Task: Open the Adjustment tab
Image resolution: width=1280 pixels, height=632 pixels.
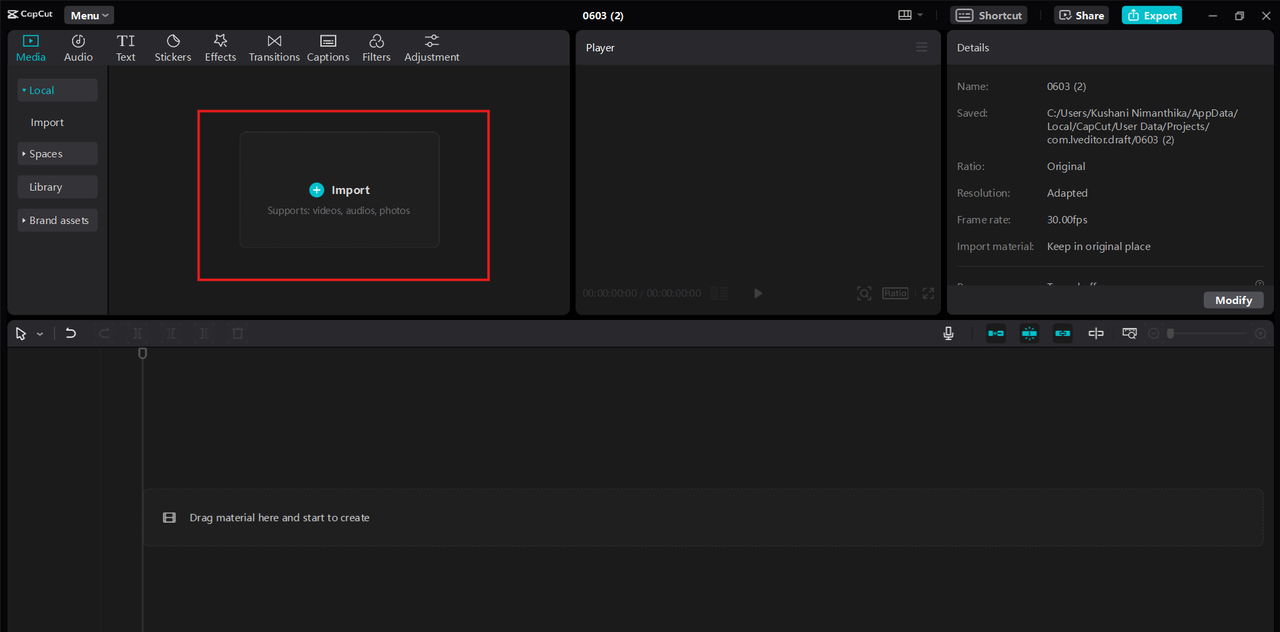Action: tap(432, 48)
